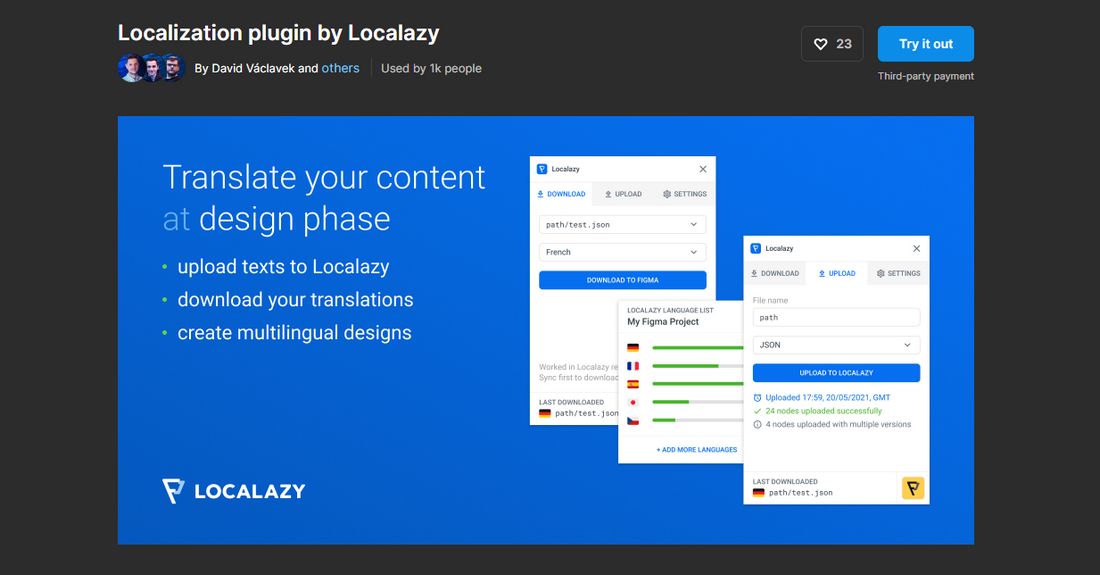Viewport: 1100px width, 575px height.
Task: Click Third-party payment label
Action: 925,76
